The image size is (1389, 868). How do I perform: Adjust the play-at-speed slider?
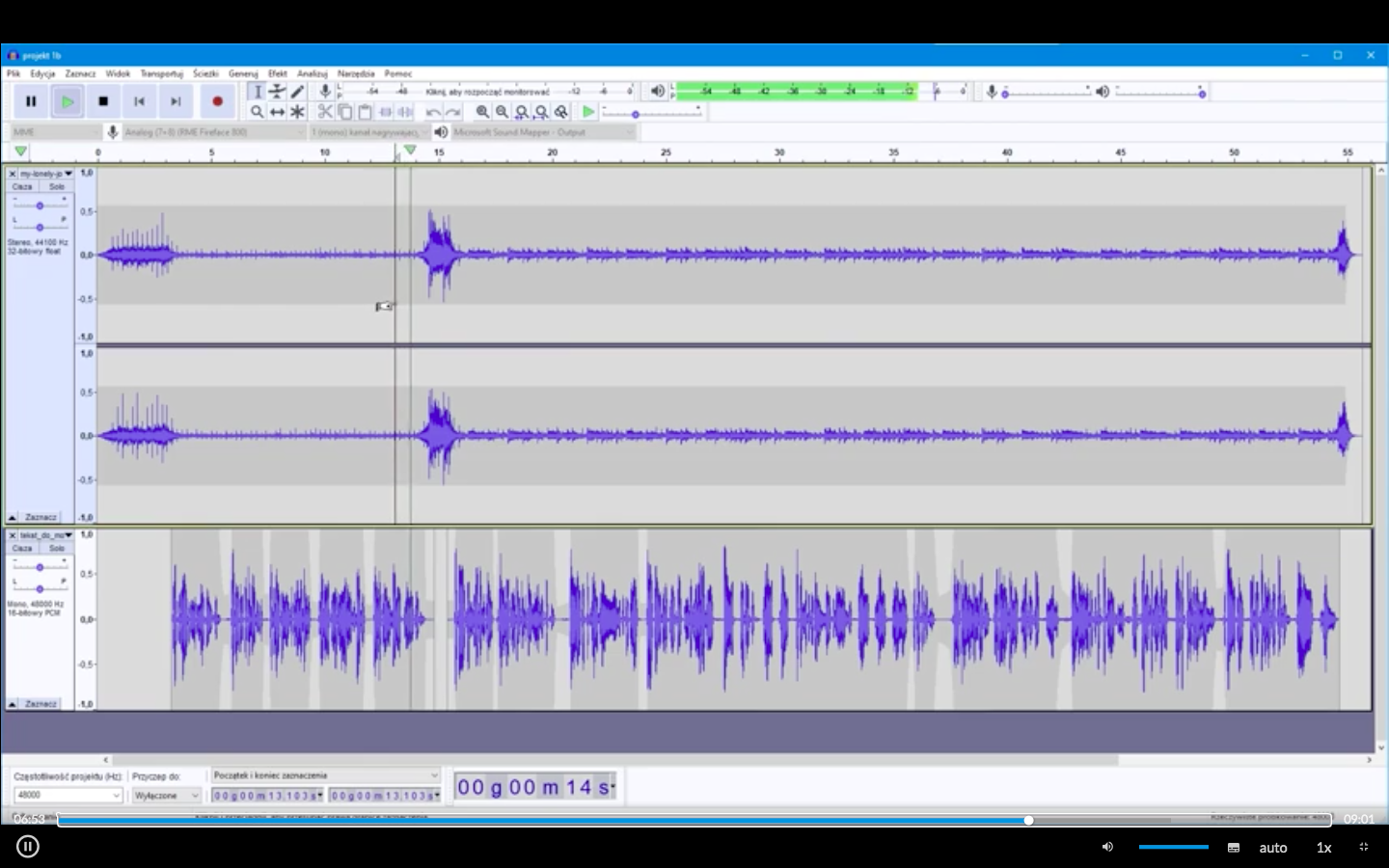[x=652, y=113]
